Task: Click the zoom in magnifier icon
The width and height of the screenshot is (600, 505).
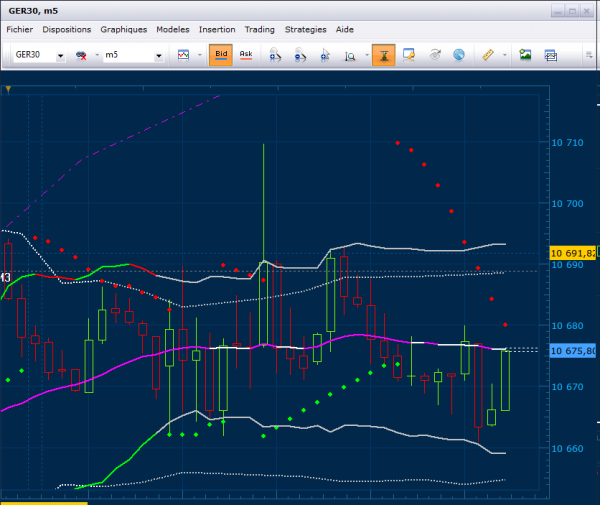Action: [275, 55]
